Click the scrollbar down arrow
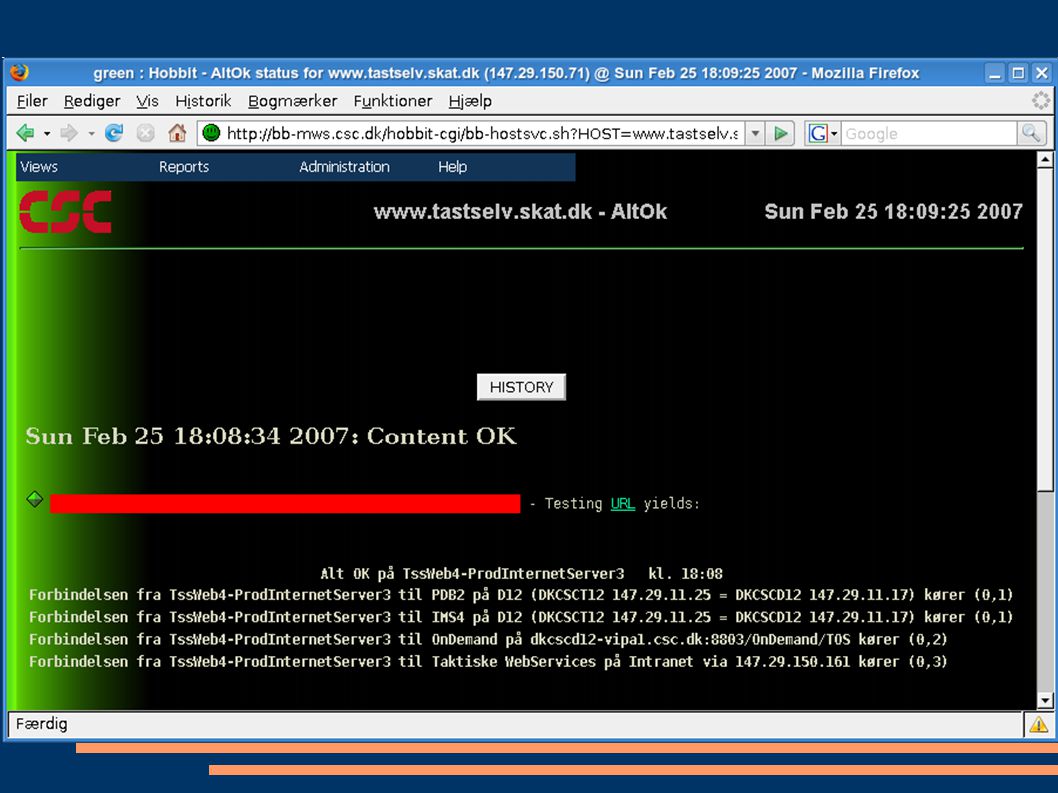Image resolution: width=1058 pixels, height=793 pixels. (x=1045, y=701)
